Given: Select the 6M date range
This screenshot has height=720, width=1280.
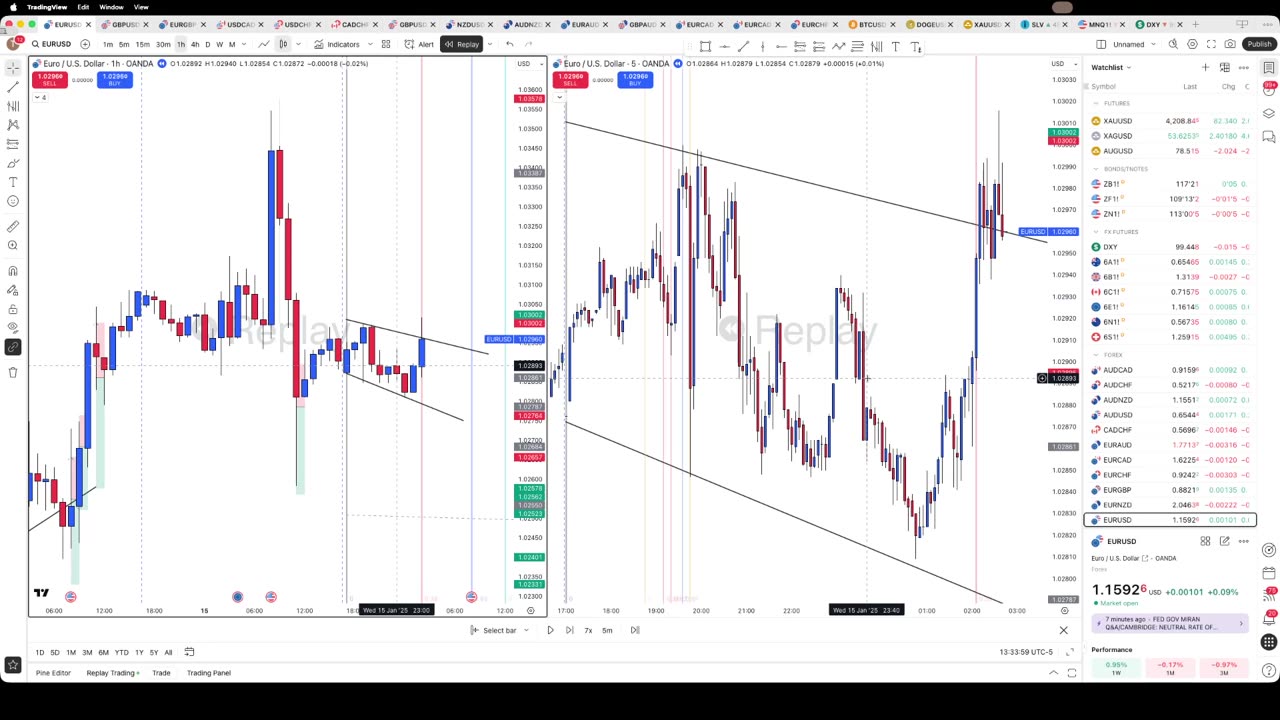Looking at the screenshot, I should pos(103,652).
